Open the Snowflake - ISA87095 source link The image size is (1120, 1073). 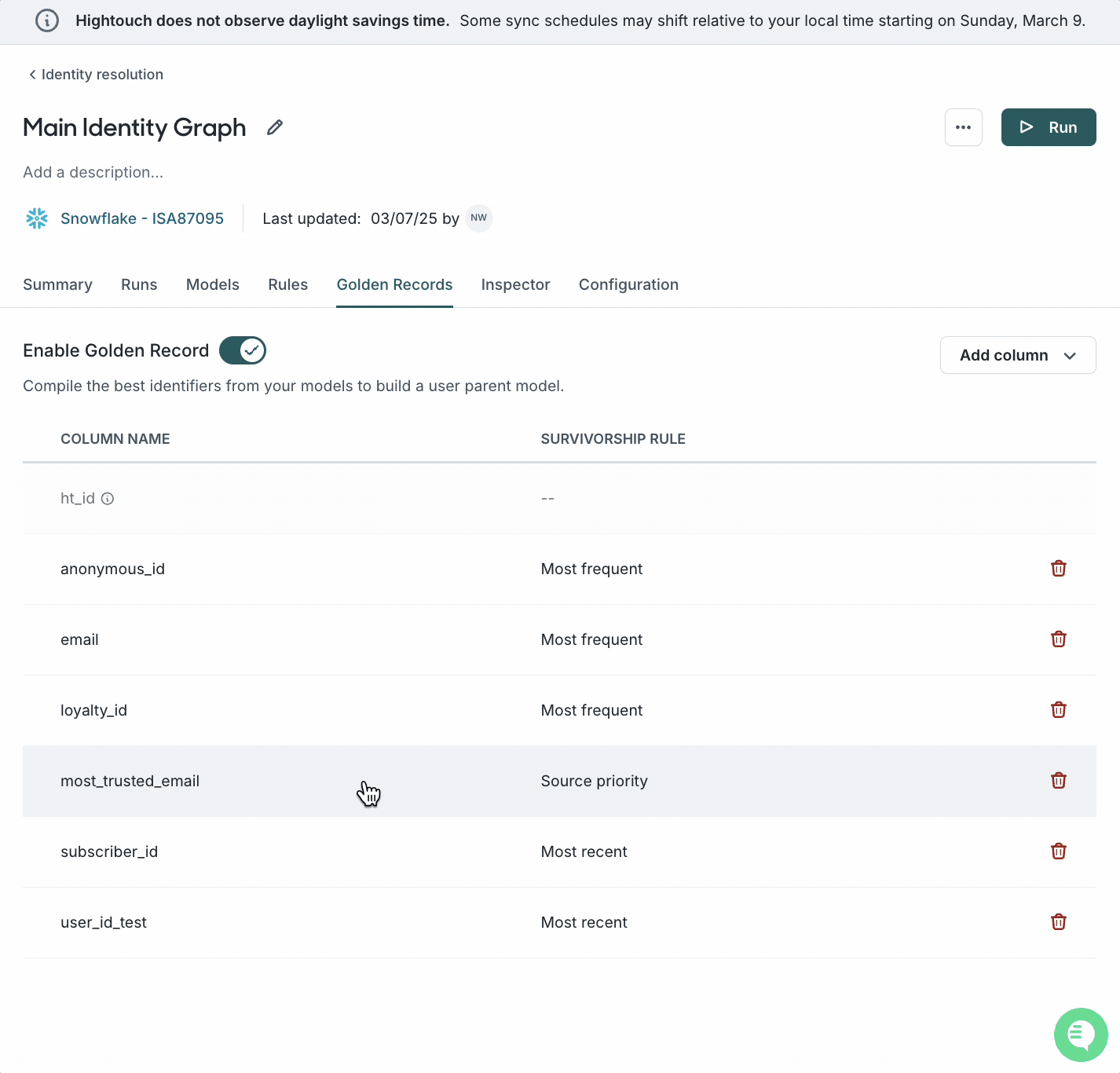[141, 218]
